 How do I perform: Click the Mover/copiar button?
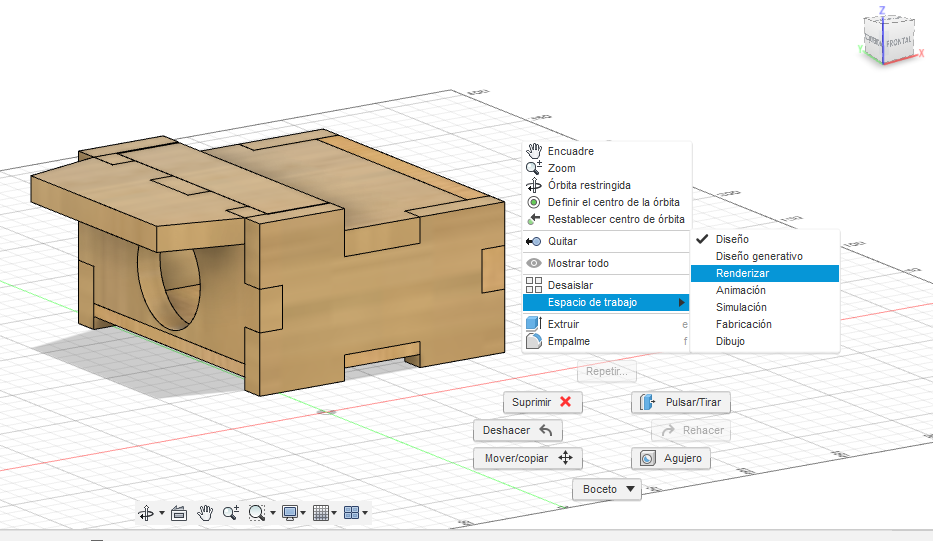click(x=528, y=458)
